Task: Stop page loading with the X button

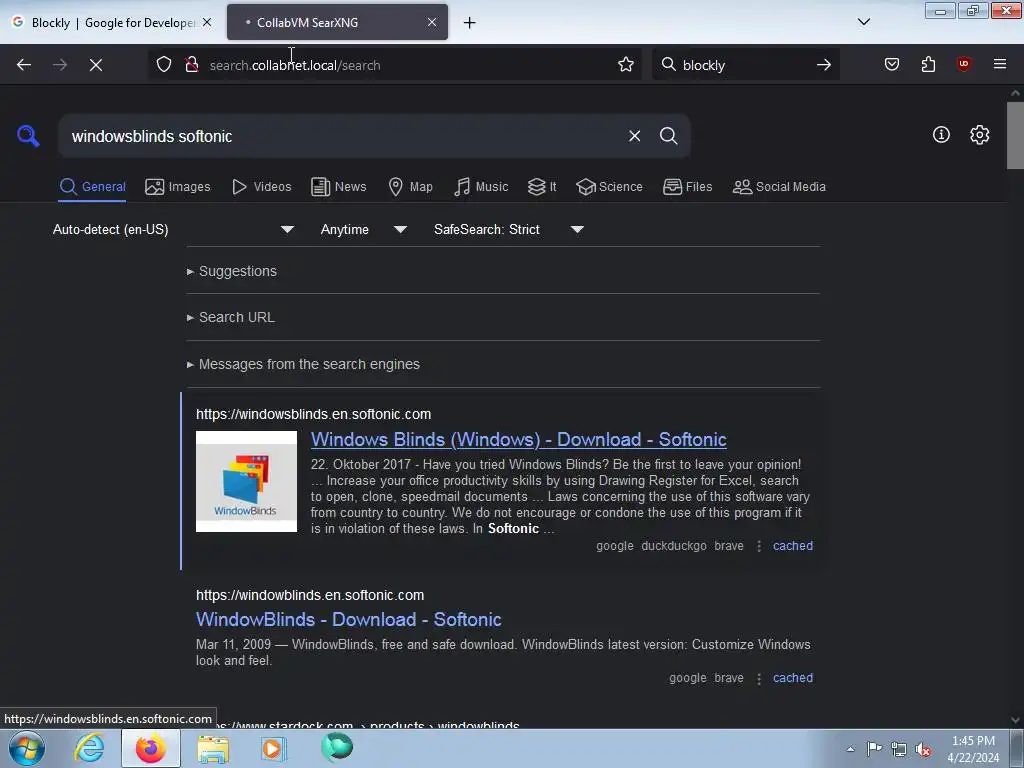Action: [x=96, y=65]
